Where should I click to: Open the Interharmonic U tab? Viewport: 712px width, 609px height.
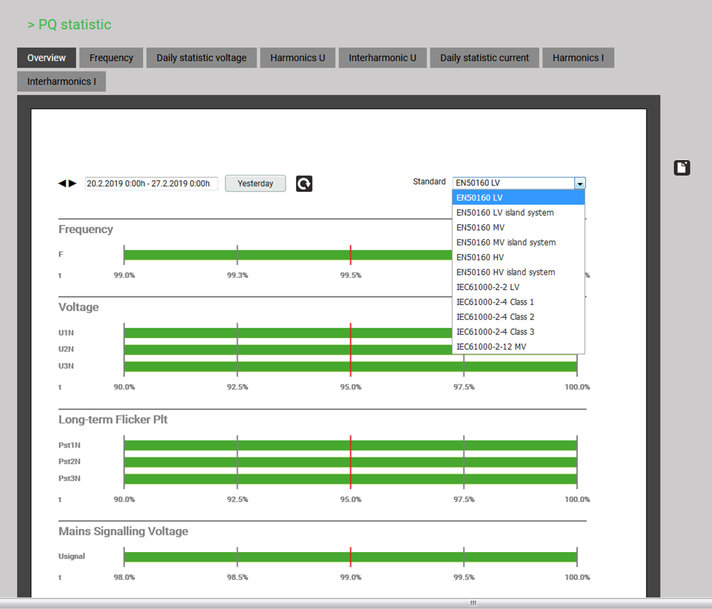point(382,58)
